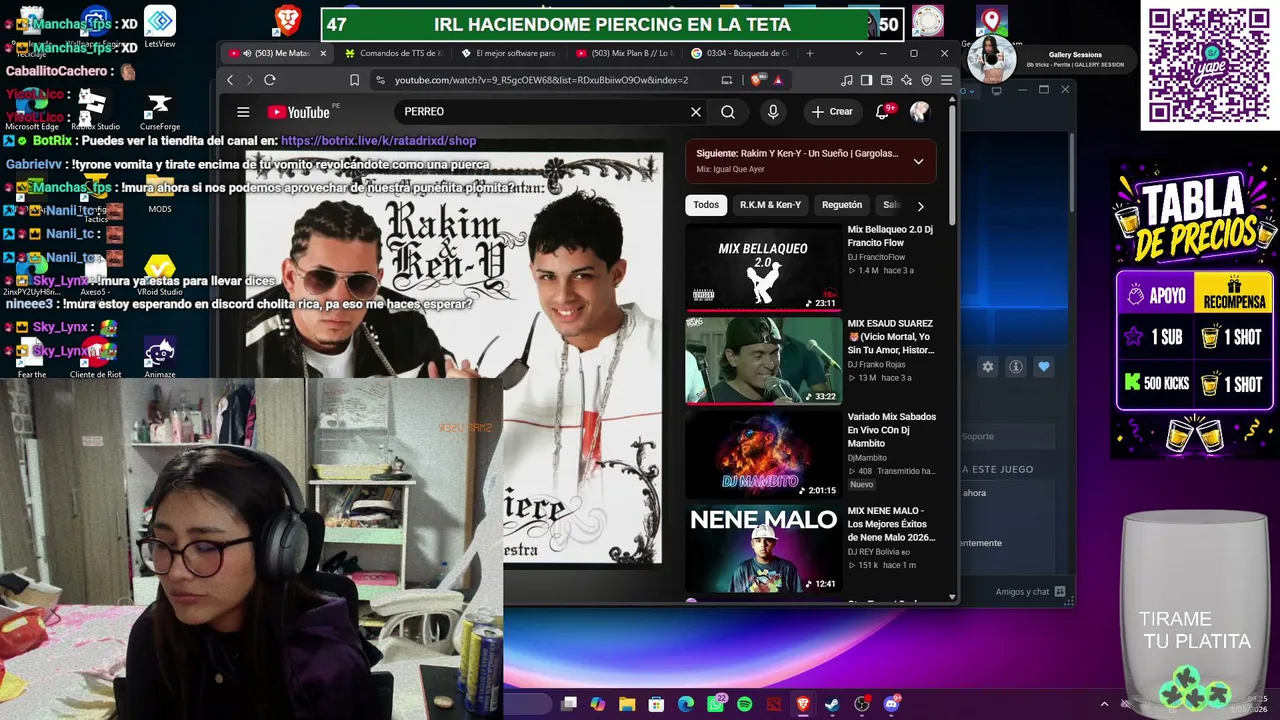Bookmark this page in Brave
Screen dimensions: 1280x720
[354, 80]
